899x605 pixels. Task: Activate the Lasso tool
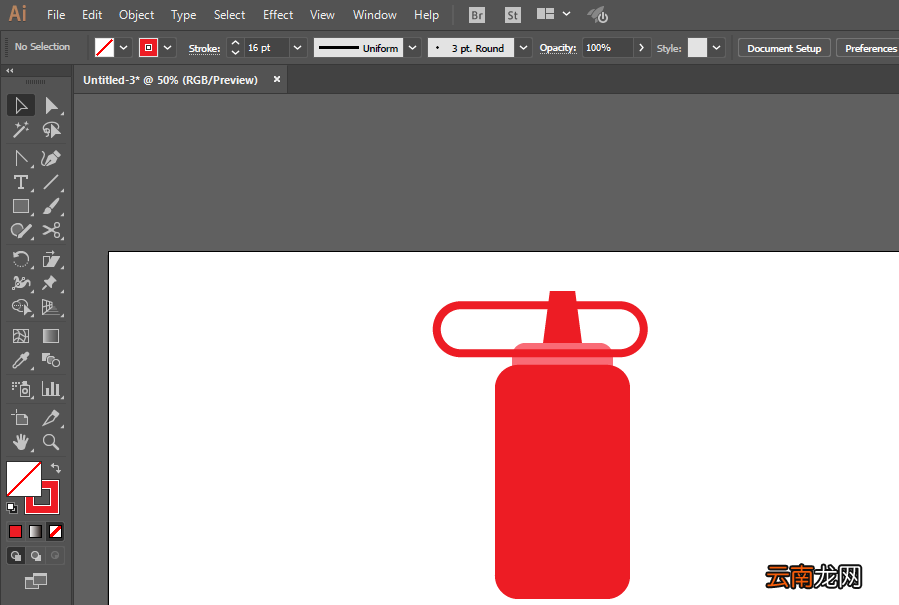(51, 130)
